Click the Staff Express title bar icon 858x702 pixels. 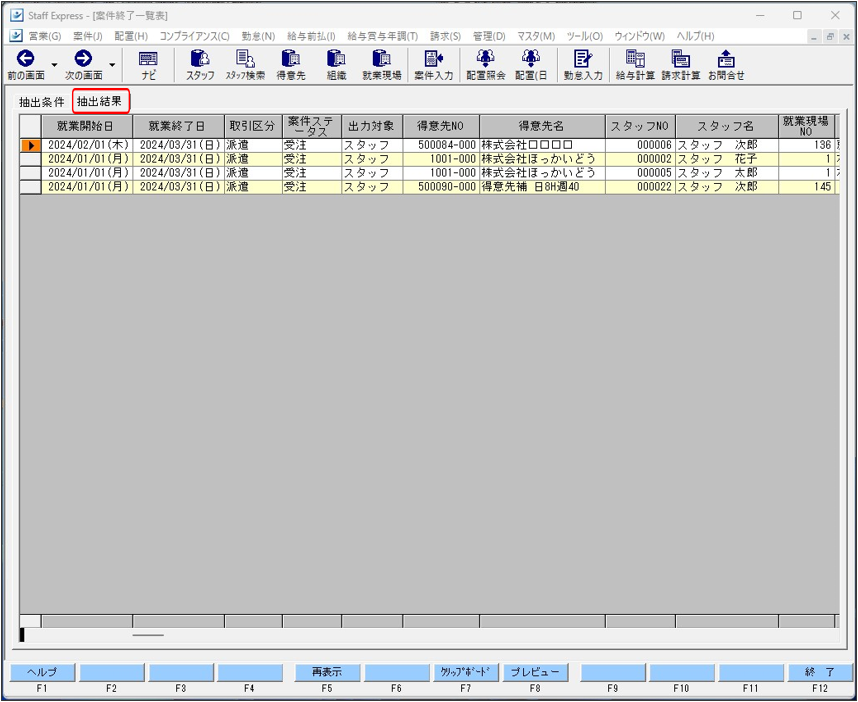[16, 15]
